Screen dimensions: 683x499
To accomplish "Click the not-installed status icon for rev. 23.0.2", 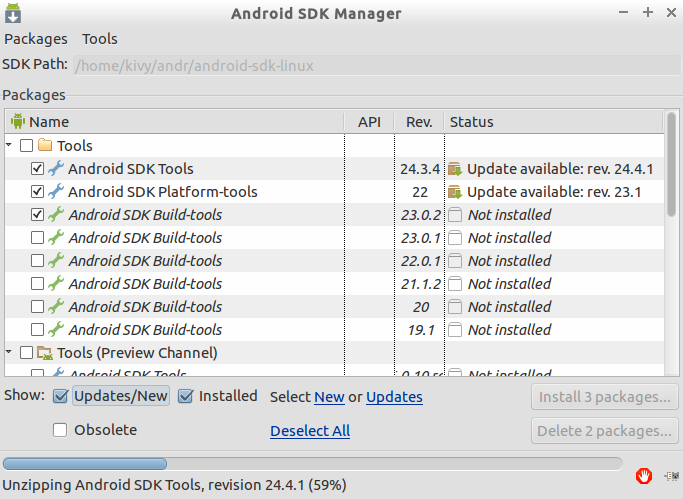I will 455,215.
